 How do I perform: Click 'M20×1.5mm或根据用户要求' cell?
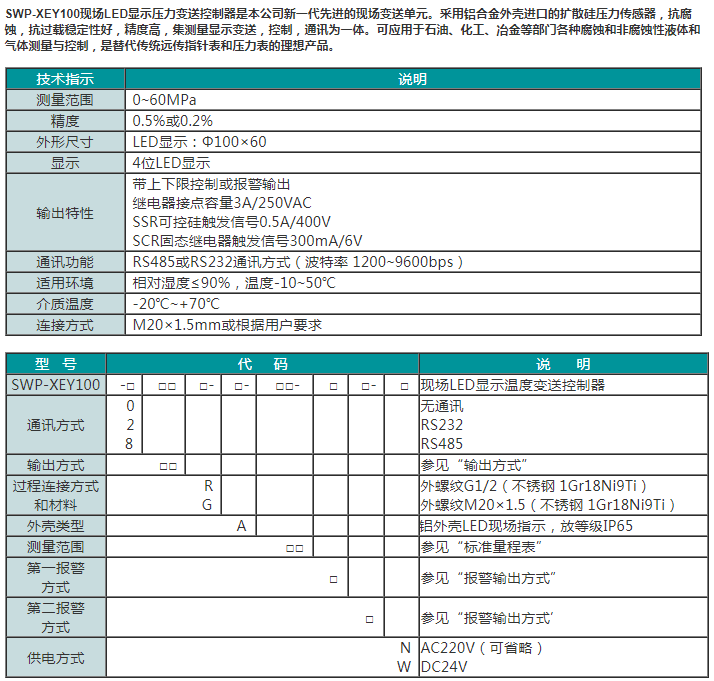pos(413,325)
